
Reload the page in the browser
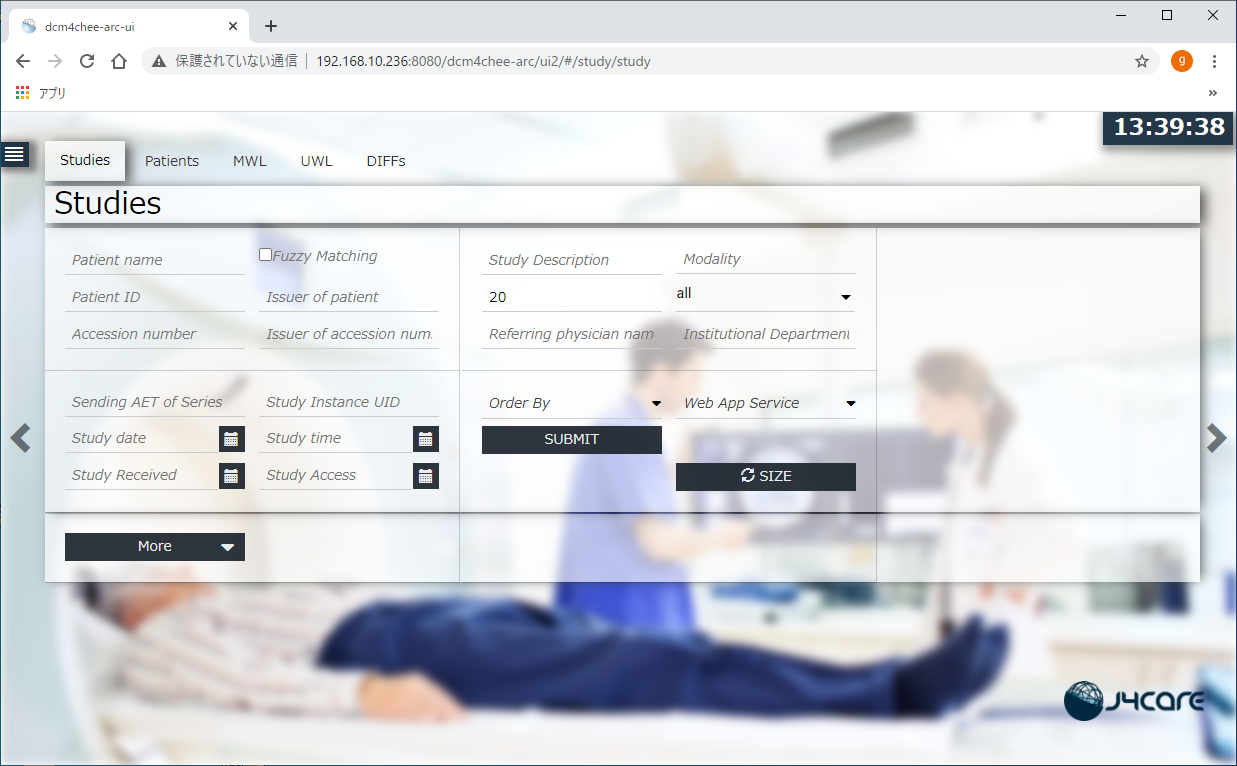coord(87,61)
